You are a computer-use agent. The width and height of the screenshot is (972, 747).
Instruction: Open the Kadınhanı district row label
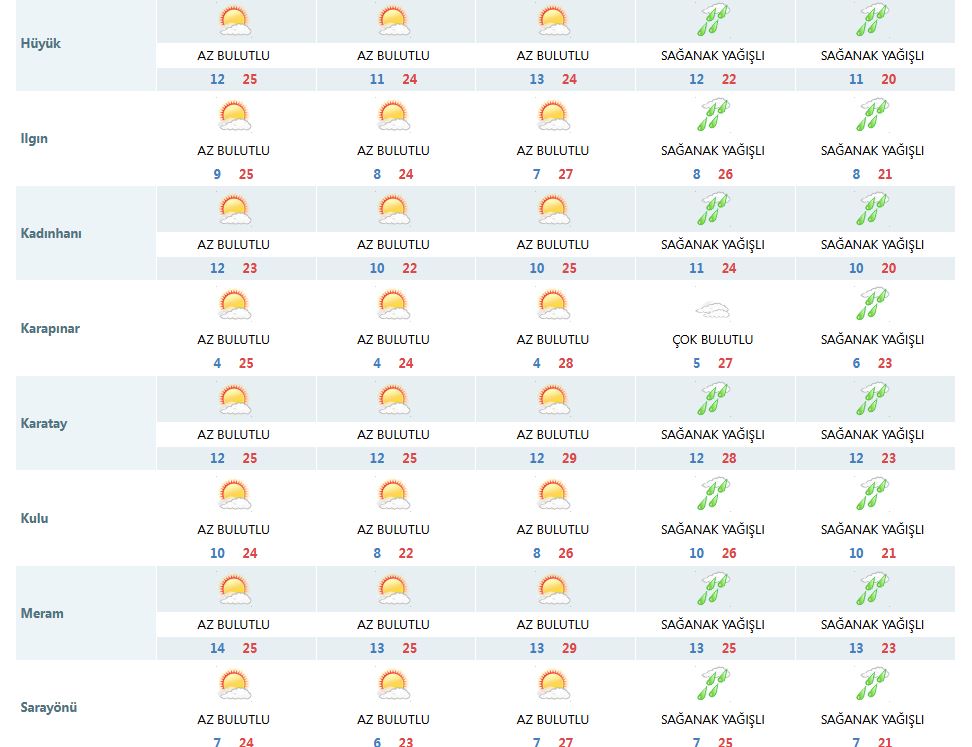[51, 233]
